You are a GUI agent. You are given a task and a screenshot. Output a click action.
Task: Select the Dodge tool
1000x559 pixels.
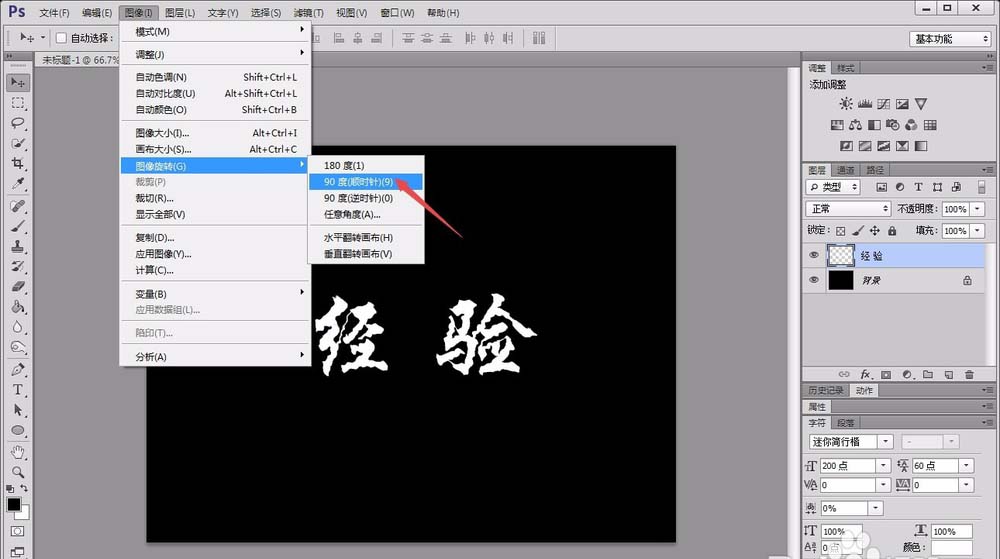pos(18,348)
